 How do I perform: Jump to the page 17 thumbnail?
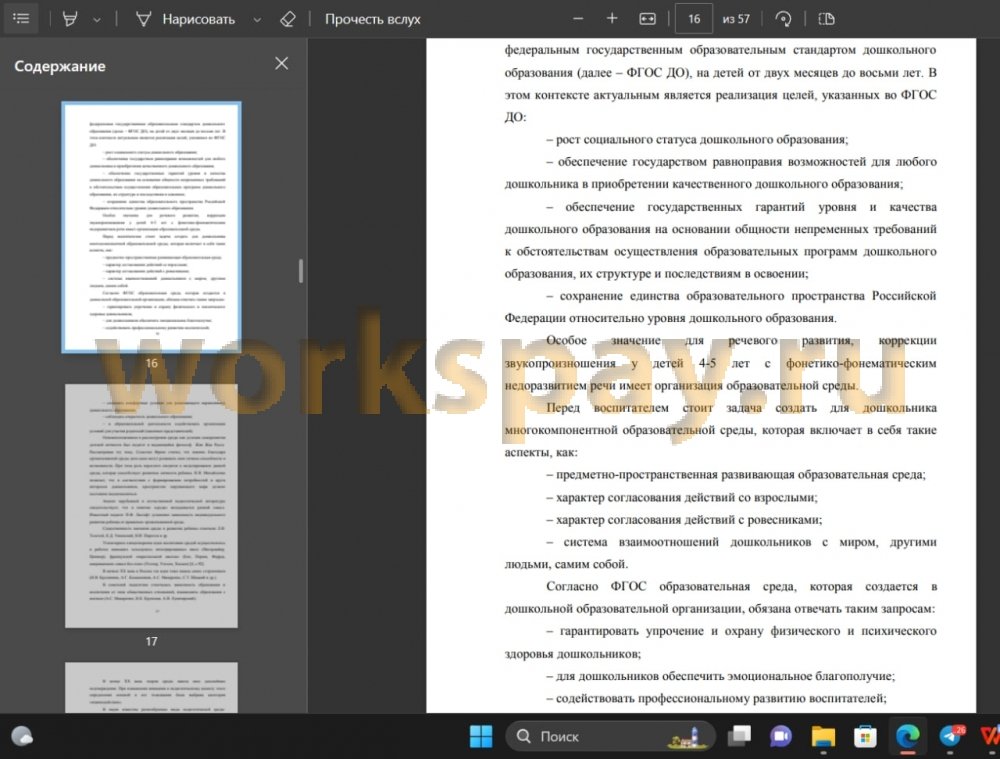coord(152,506)
